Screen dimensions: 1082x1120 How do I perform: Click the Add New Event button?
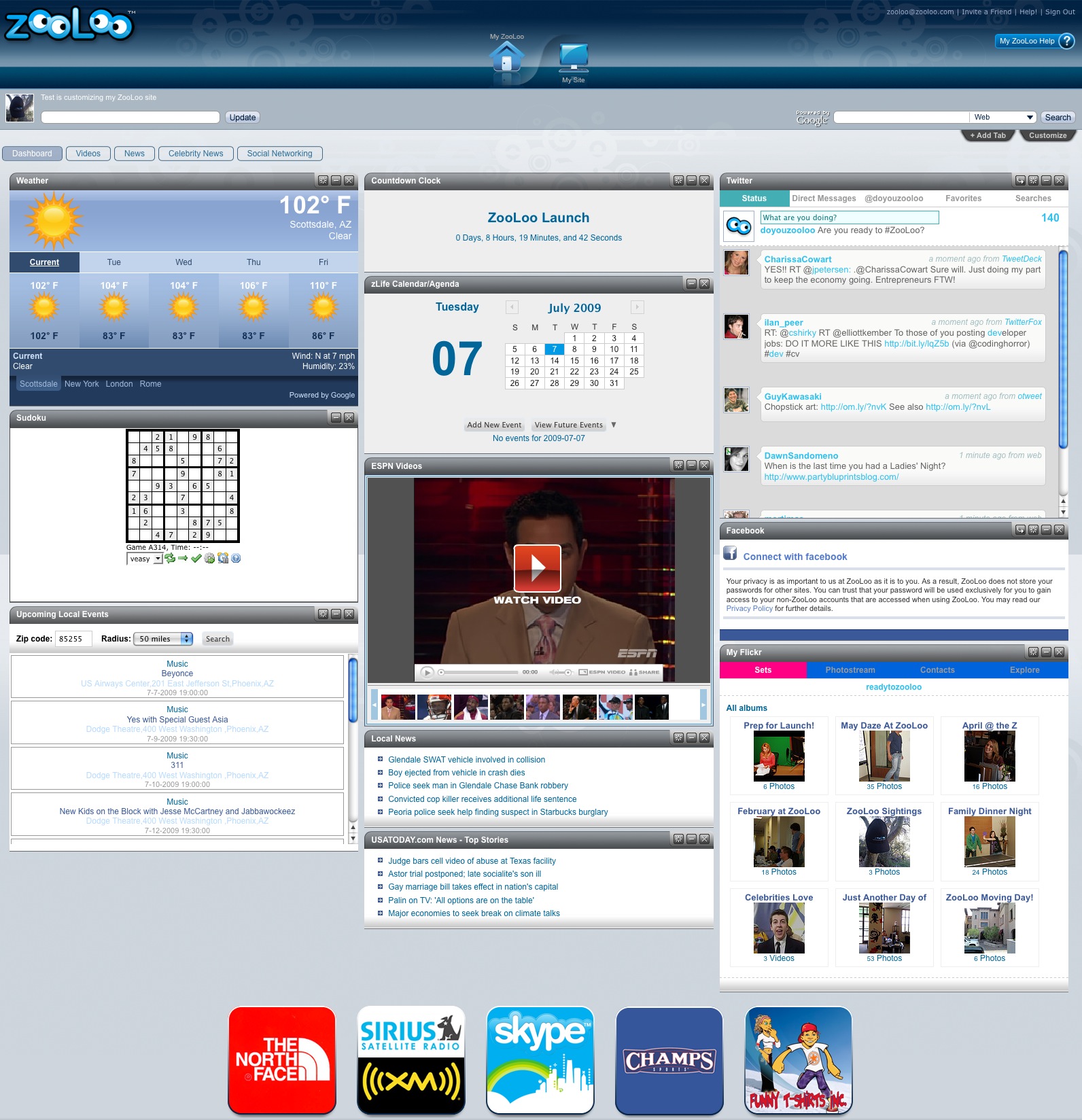[494, 425]
